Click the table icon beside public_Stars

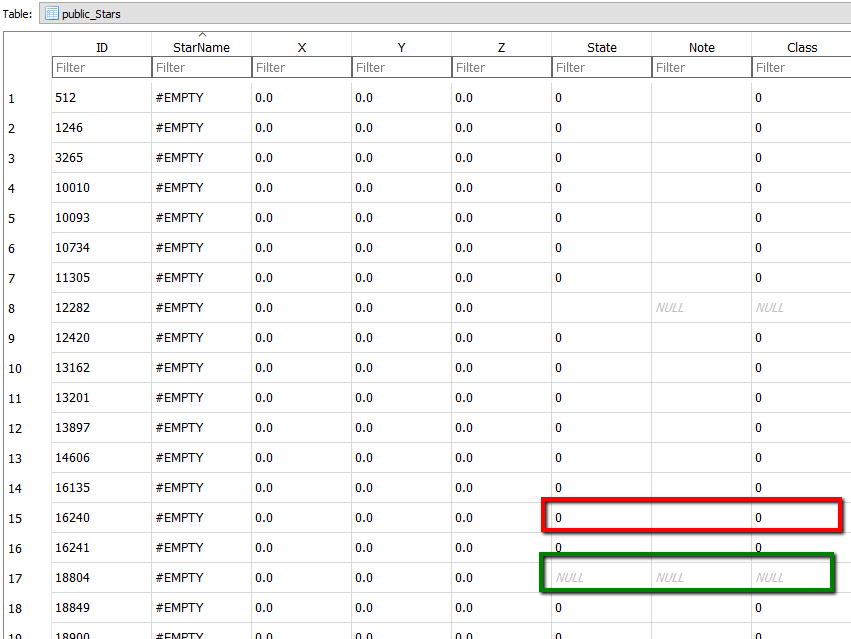52,14
